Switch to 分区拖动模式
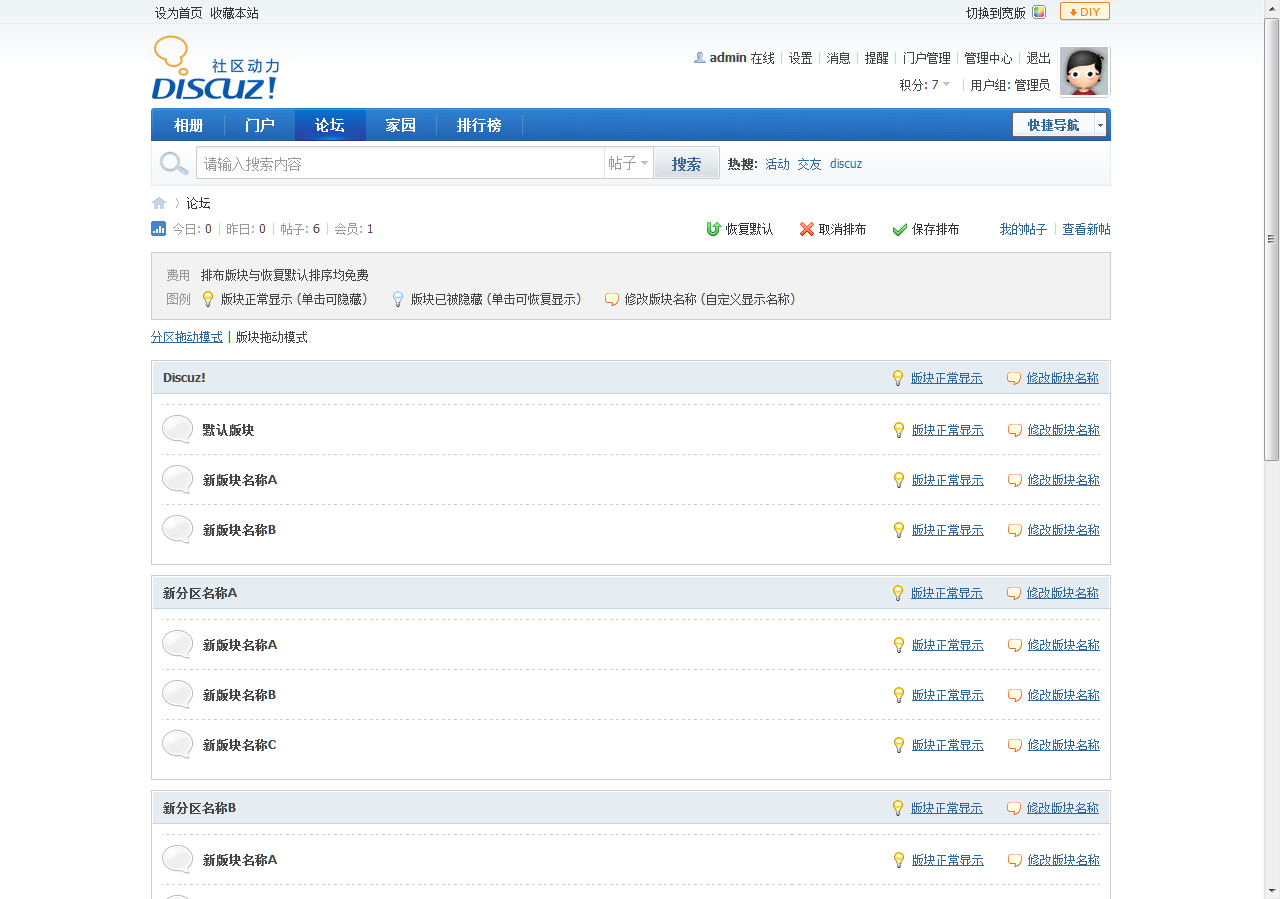The height and width of the screenshot is (899, 1280). (187, 337)
